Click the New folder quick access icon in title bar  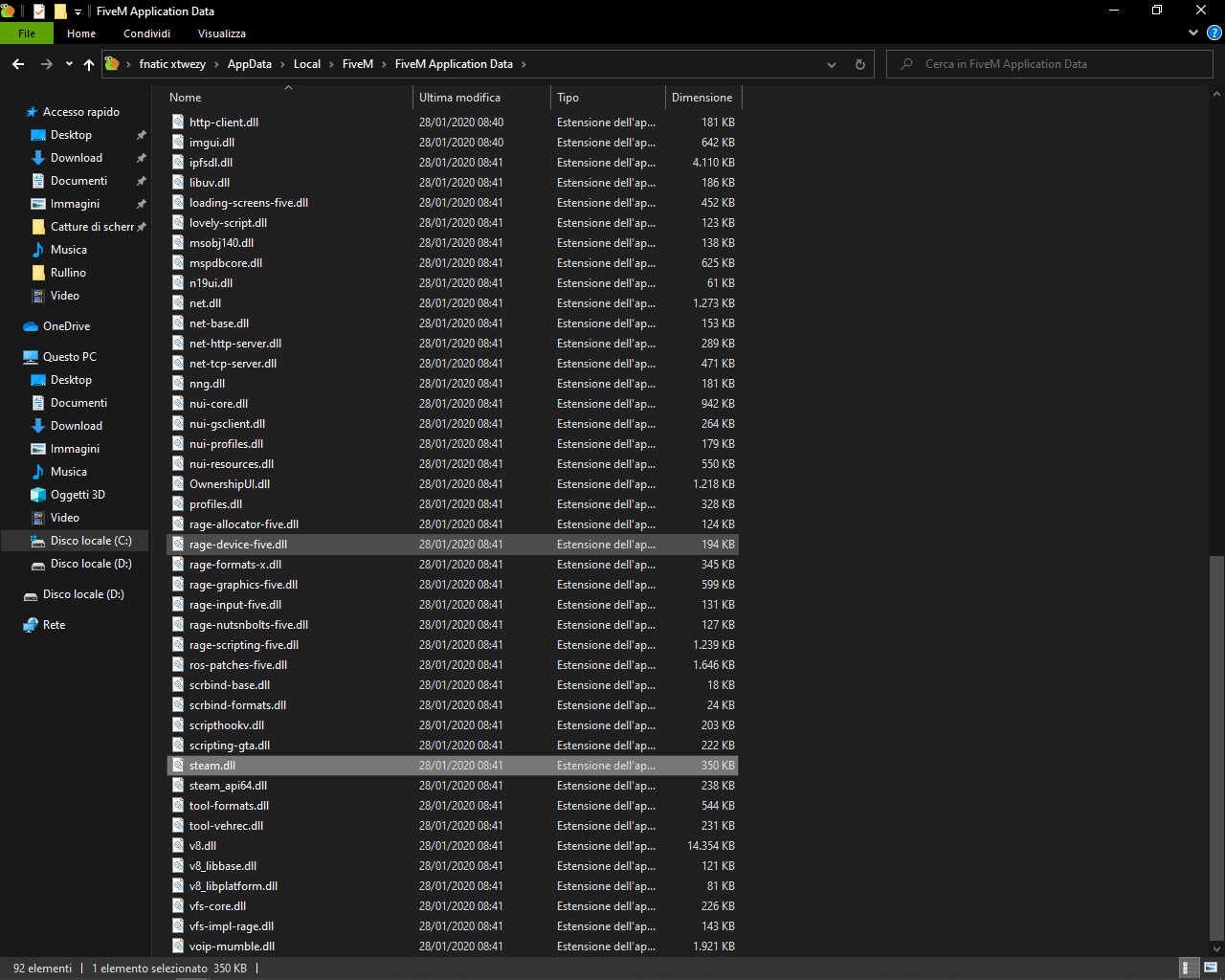click(60, 11)
